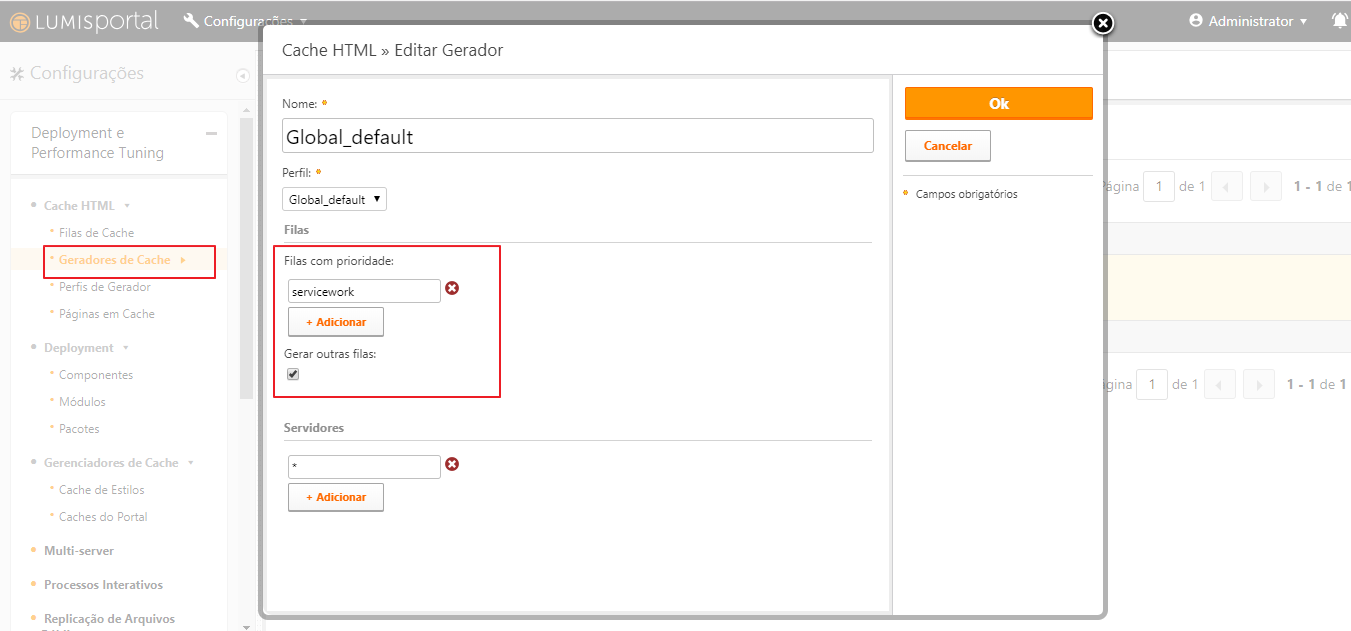
Task: Go to next page arrow
Action: 1265,187
